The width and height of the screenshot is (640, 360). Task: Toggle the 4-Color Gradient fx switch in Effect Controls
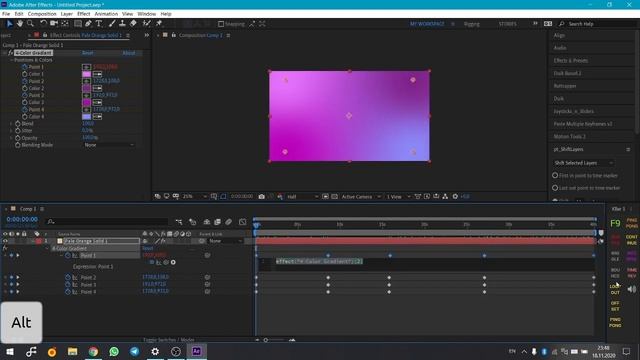11,53
